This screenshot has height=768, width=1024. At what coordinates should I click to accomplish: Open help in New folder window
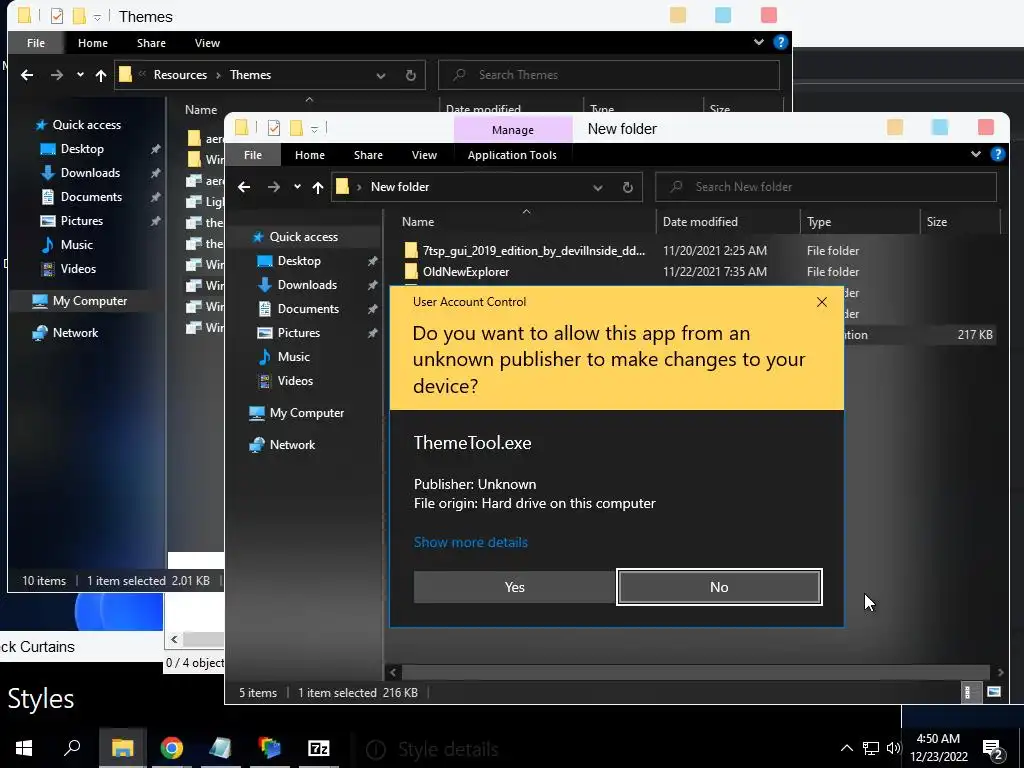point(997,154)
